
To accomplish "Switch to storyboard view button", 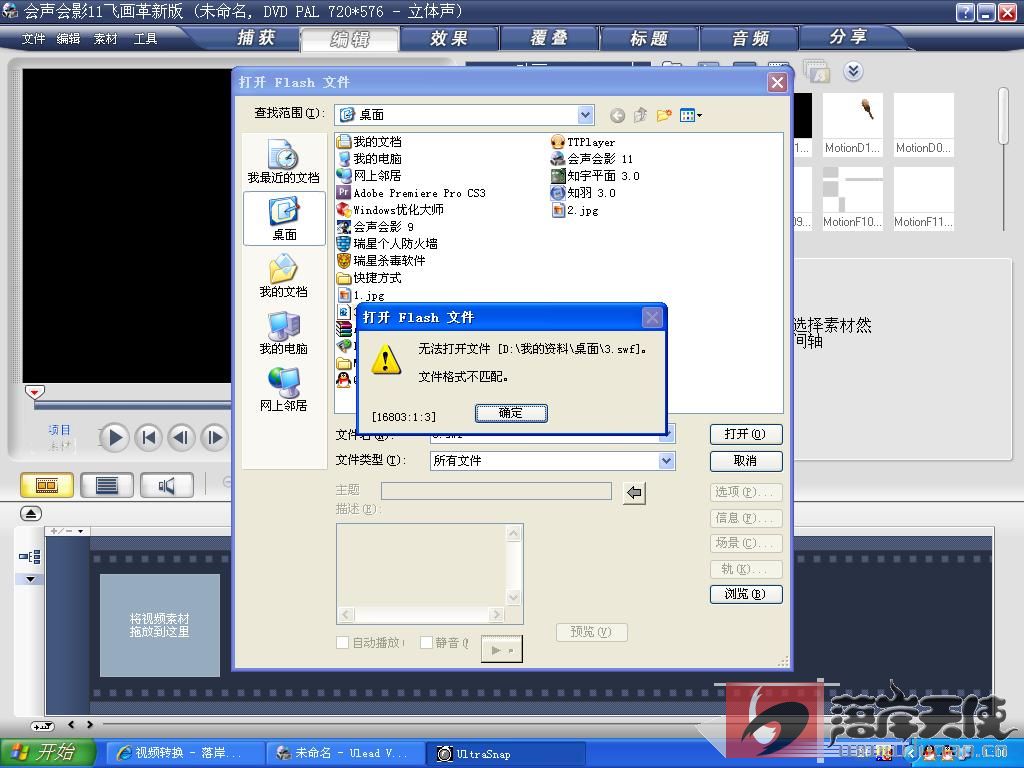I will pyautogui.click(x=47, y=485).
